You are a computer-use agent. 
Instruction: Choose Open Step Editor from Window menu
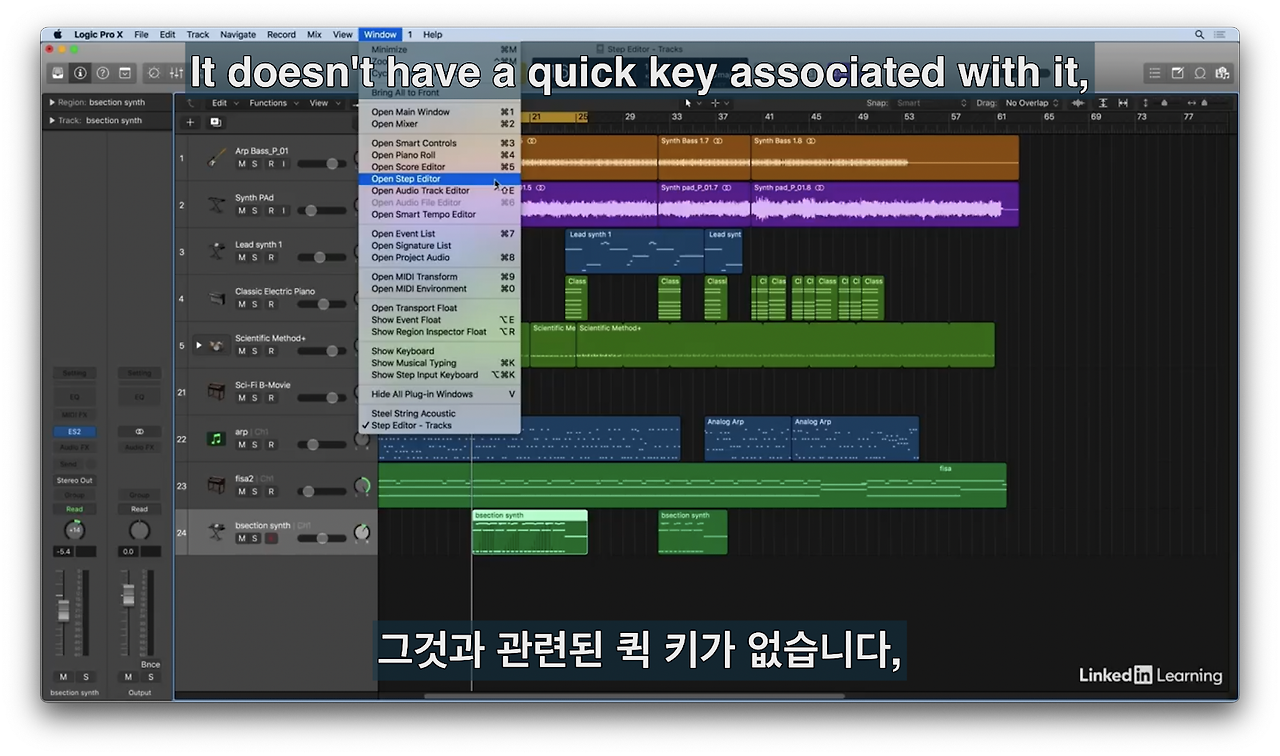440,179
